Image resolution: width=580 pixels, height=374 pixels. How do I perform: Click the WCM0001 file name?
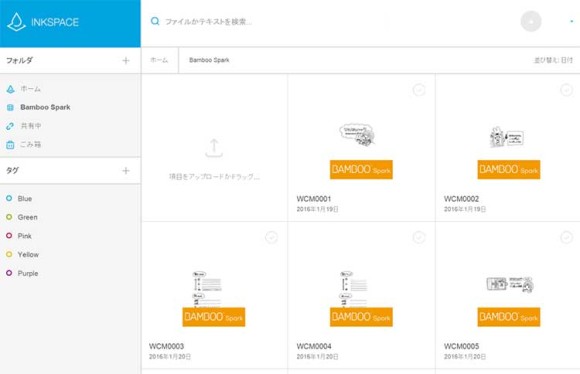point(314,199)
